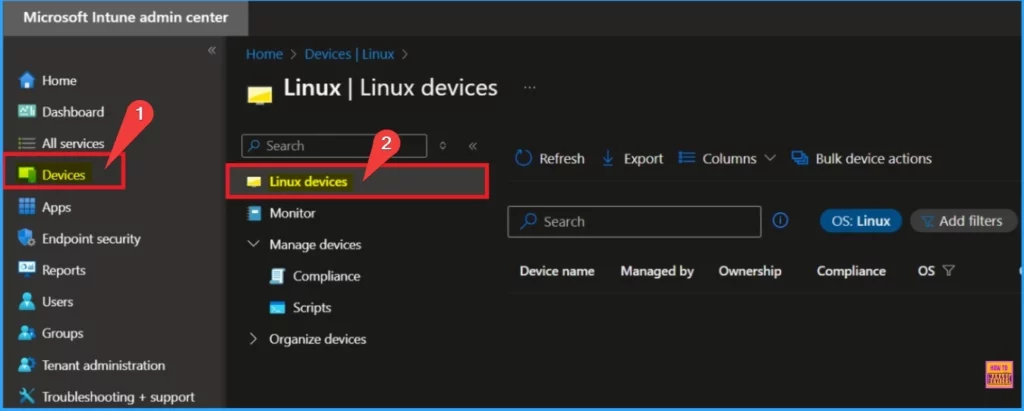Sort by the Compliance column header
The image size is (1024, 411).
(851, 271)
